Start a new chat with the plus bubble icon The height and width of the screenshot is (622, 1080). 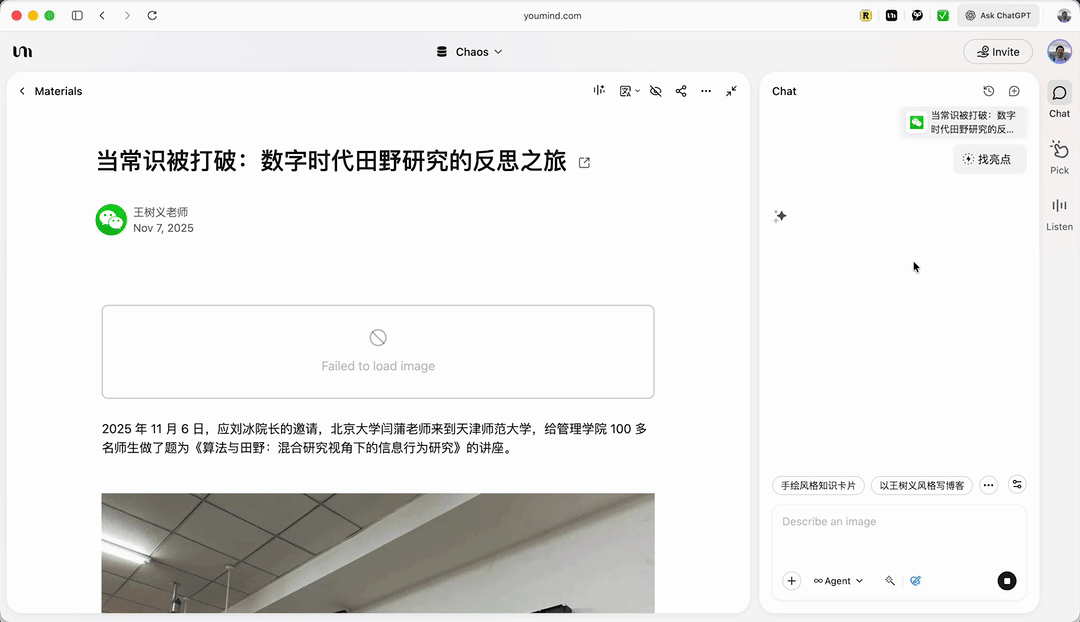click(1014, 91)
